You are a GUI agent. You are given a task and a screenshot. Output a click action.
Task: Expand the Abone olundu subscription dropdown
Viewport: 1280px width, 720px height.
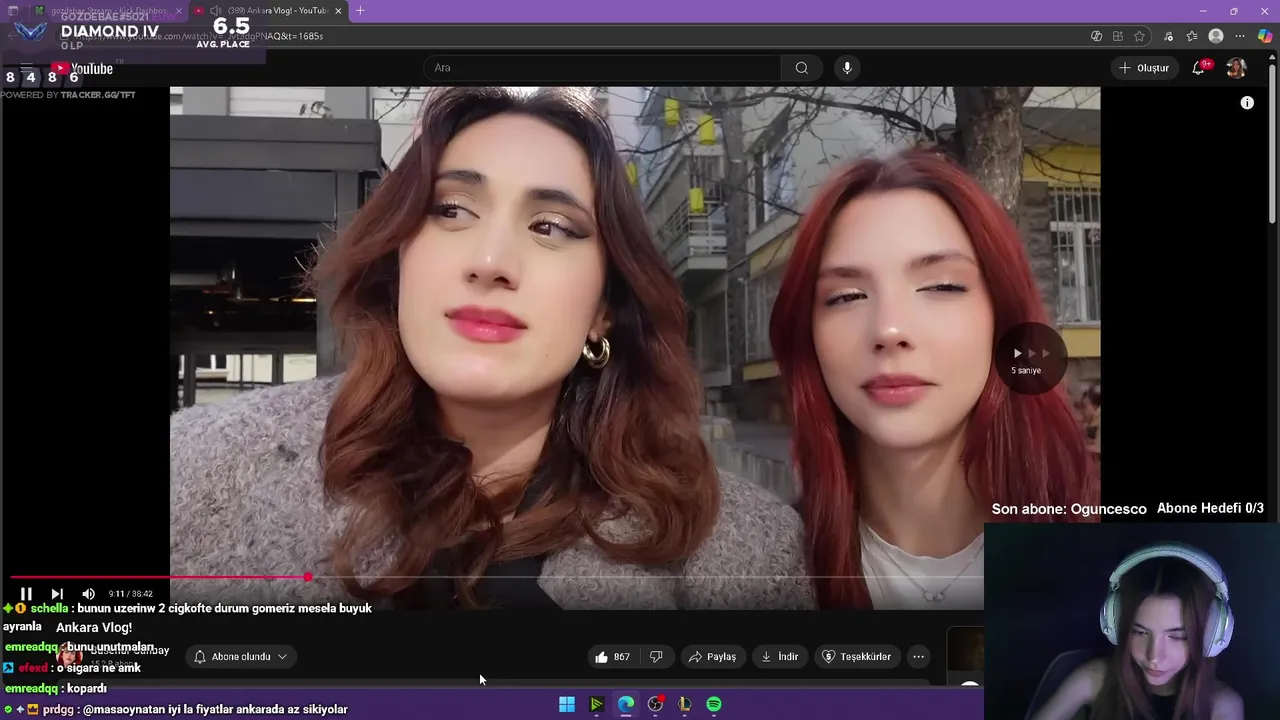(x=240, y=657)
